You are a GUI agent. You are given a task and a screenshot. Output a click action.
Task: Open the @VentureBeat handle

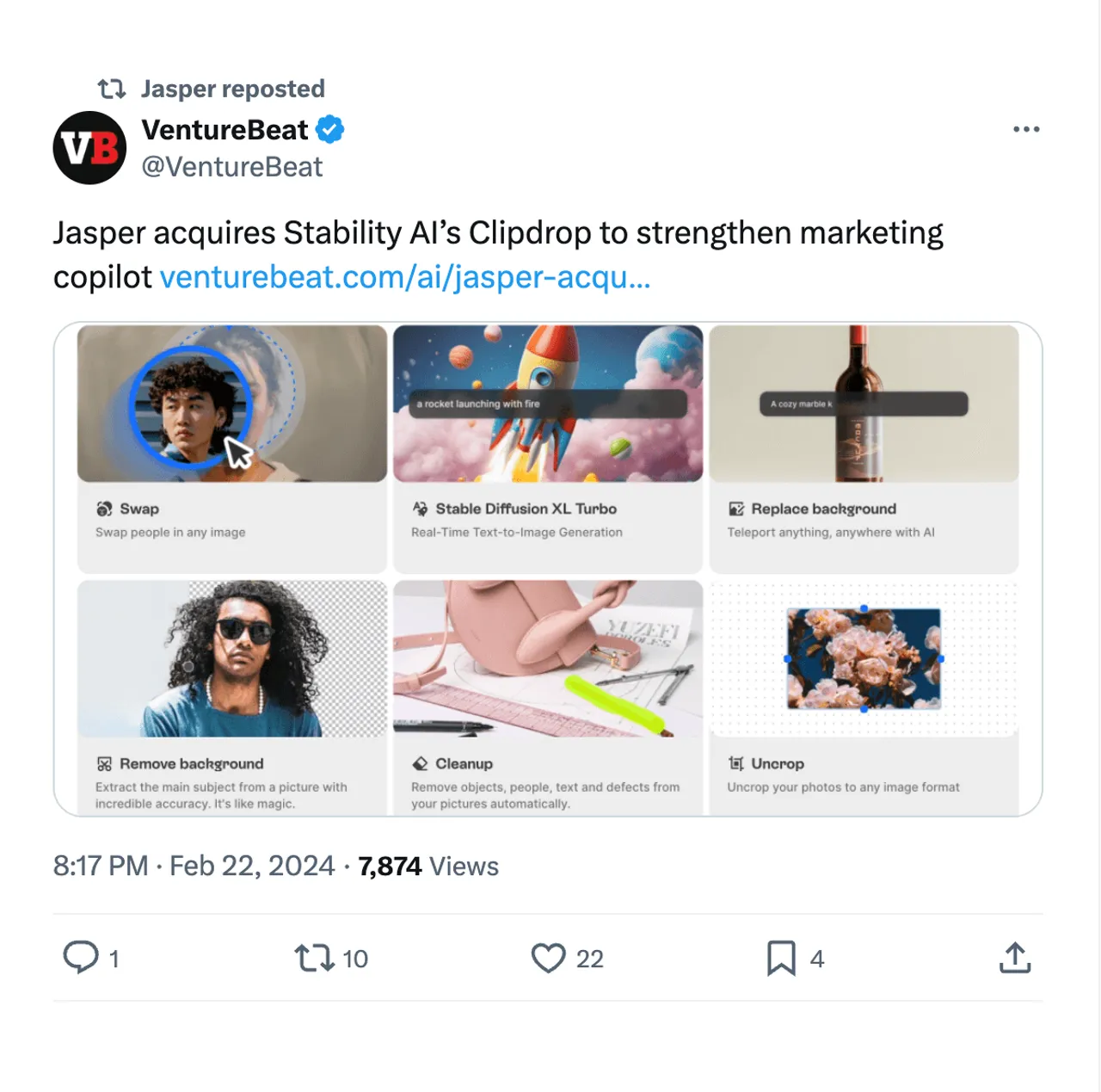(x=232, y=167)
